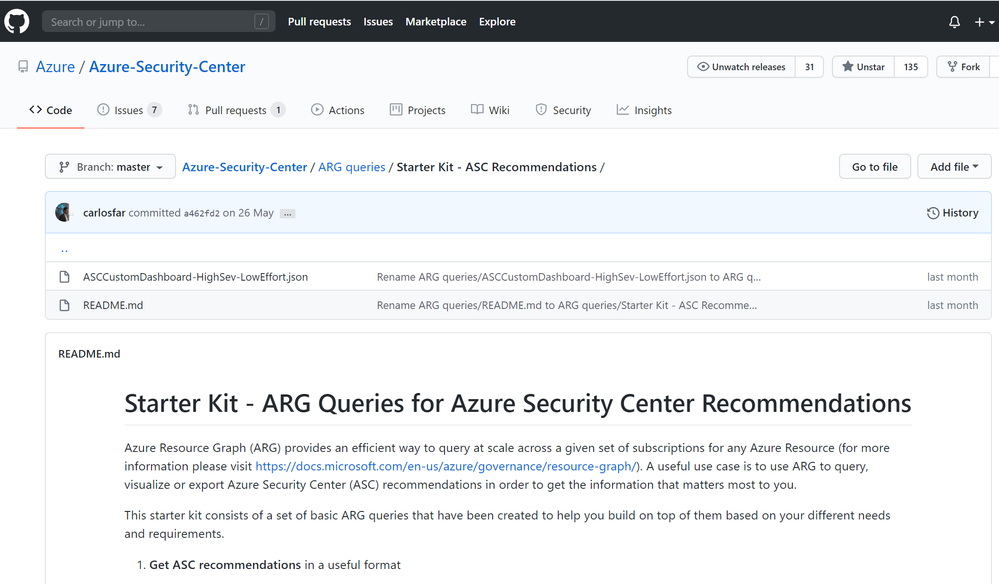This screenshot has height=584, width=999.
Task: Open the GitHub homepage via Octocat logo
Action: (x=17, y=22)
